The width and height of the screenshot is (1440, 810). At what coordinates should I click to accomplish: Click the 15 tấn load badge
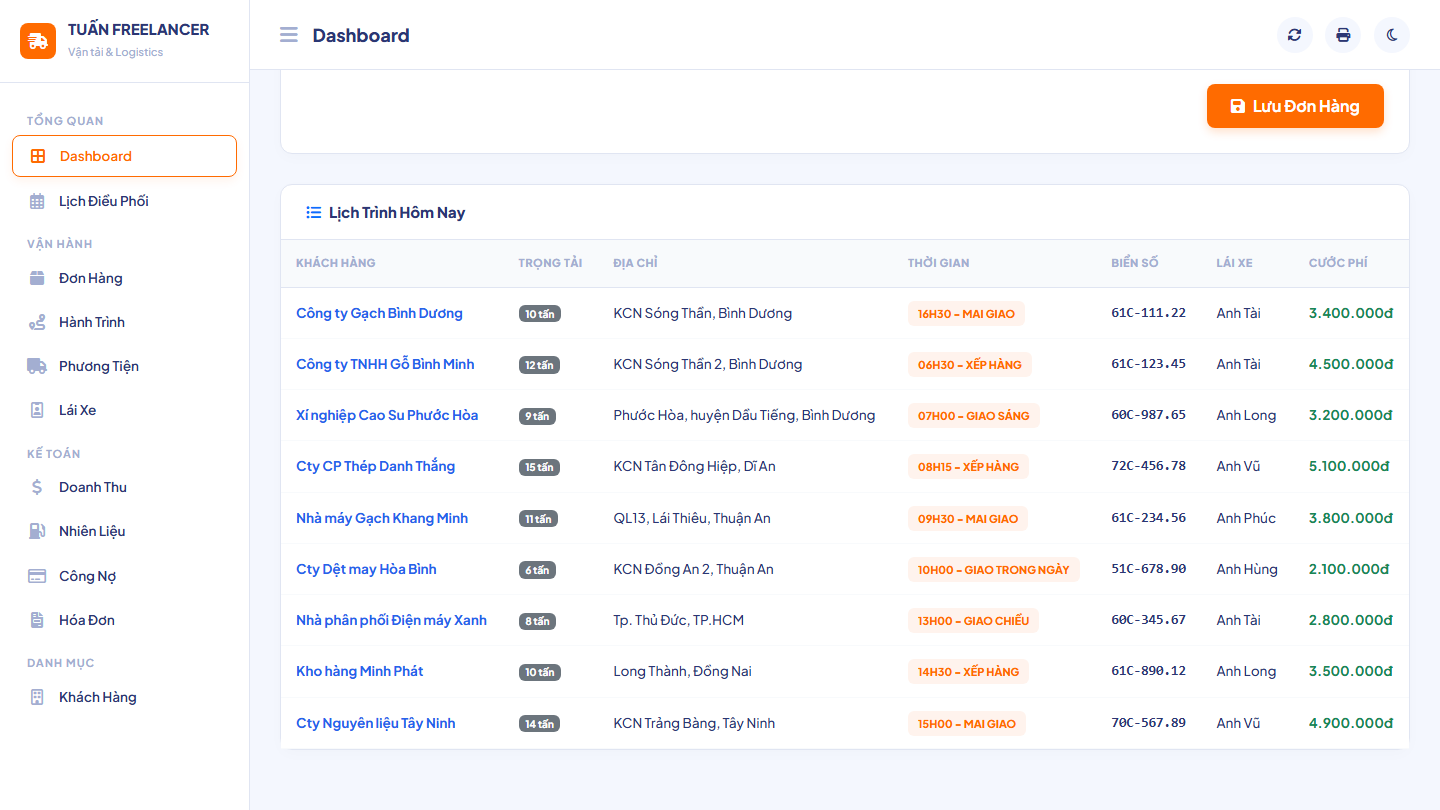(539, 467)
